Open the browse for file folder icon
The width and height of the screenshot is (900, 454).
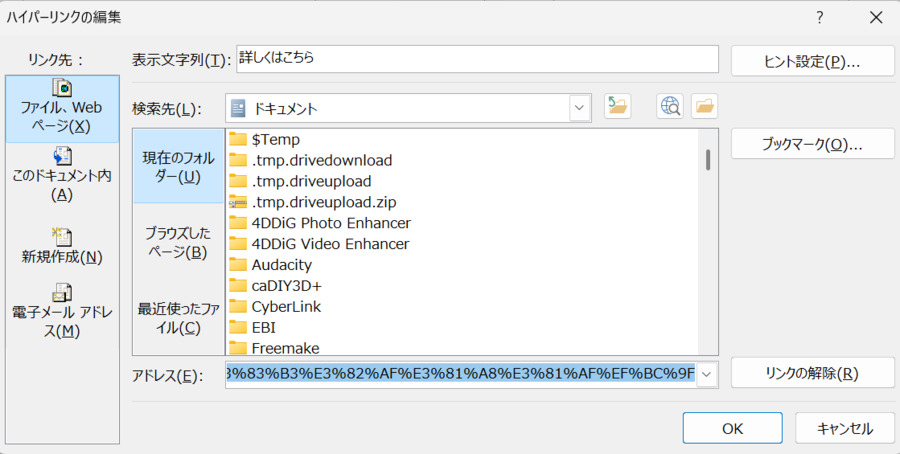click(704, 107)
